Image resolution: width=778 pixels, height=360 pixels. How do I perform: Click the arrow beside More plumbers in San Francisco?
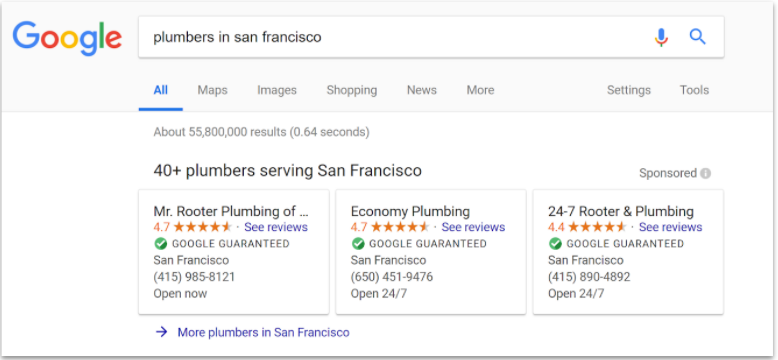point(162,332)
